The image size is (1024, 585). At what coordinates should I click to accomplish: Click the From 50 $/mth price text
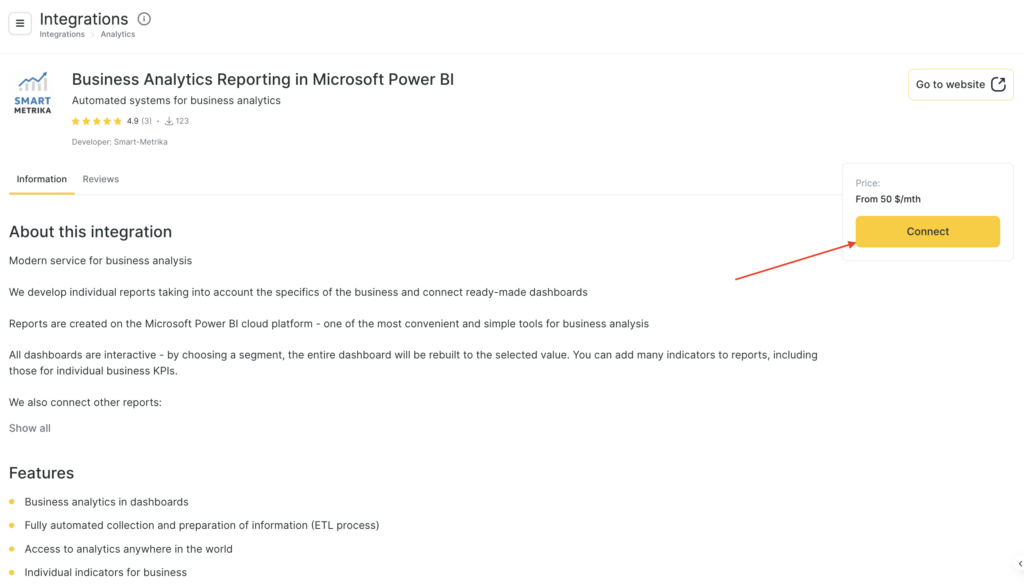tap(888, 199)
